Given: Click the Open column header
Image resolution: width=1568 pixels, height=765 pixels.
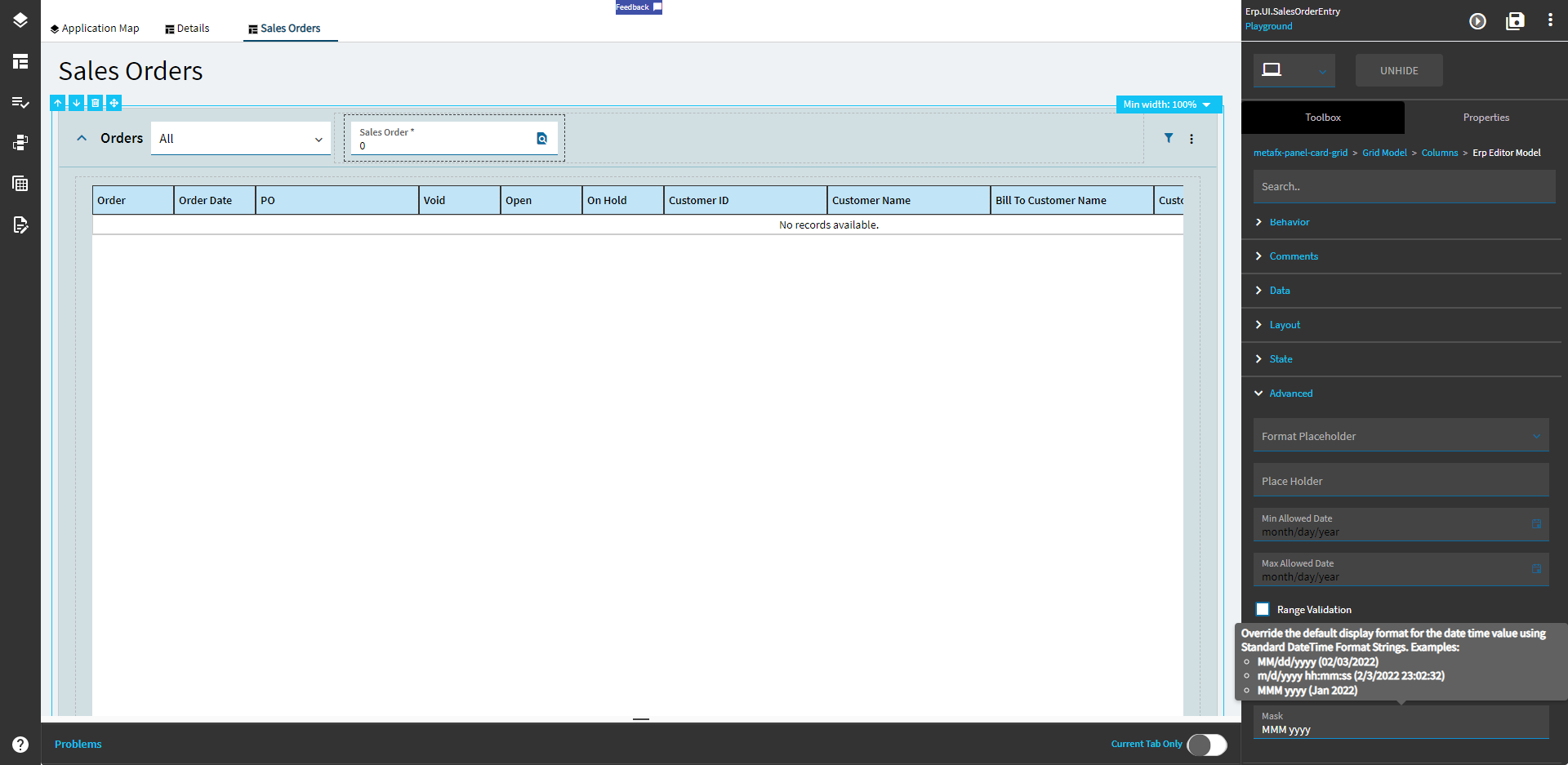Looking at the screenshot, I should pos(541,200).
